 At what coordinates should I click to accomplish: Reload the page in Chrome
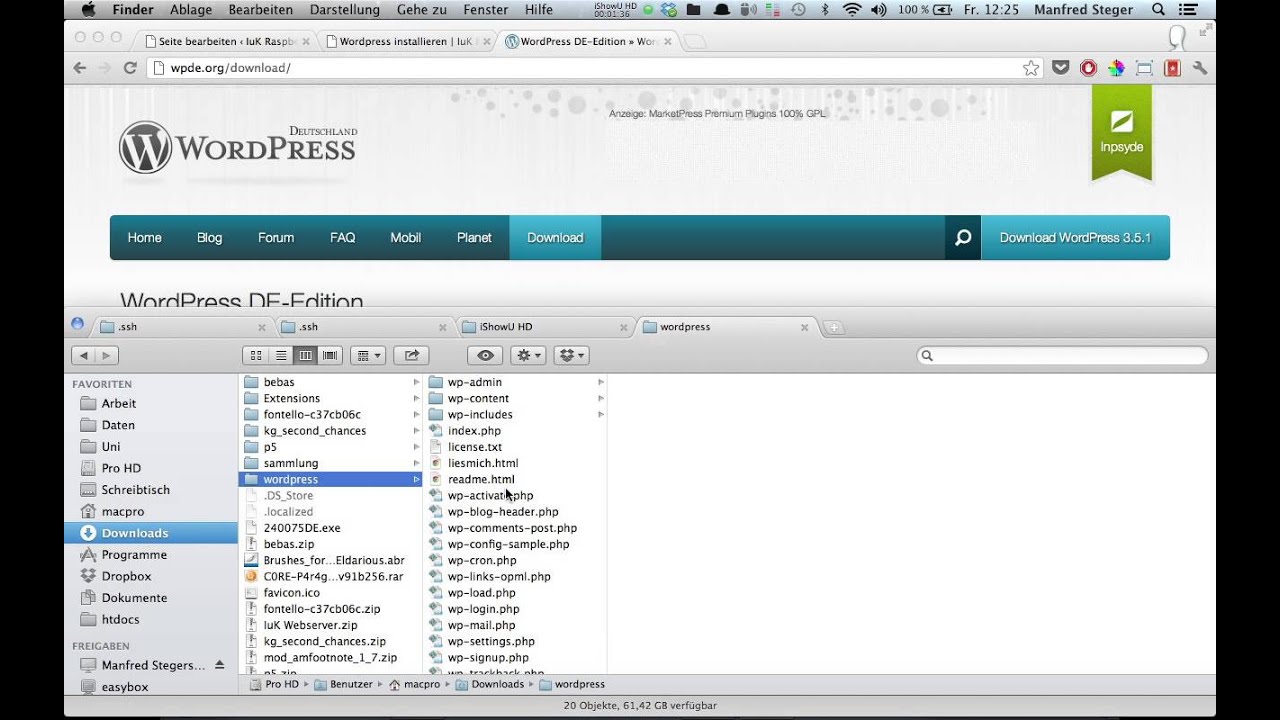[130, 68]
